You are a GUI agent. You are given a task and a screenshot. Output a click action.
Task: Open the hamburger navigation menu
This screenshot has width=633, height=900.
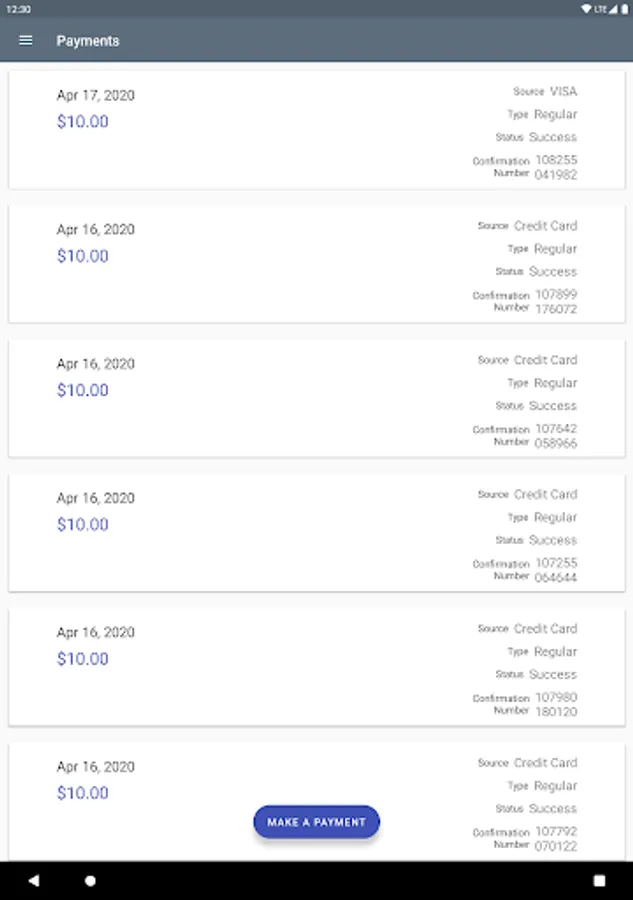pyautogui.click(x=26, y=41)
